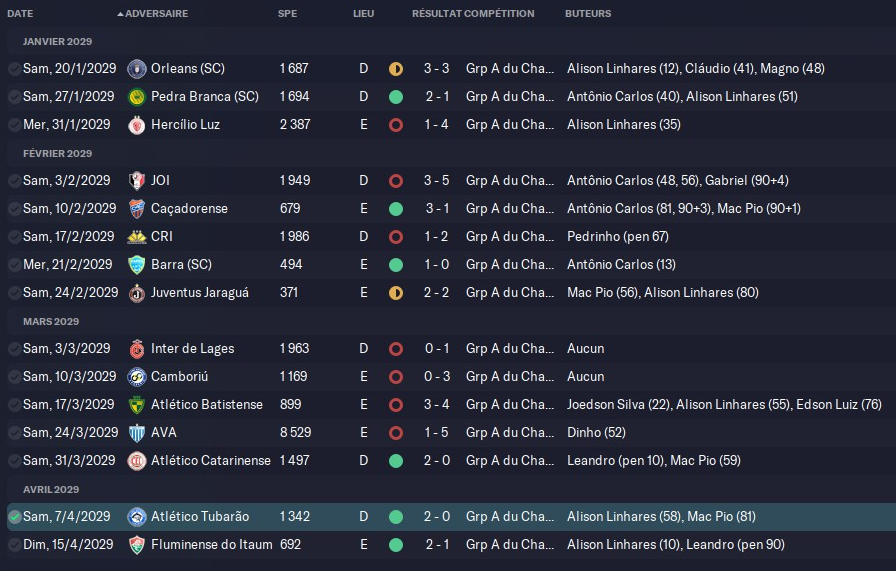
Task: Sort by the DATE column header
Action: [20, 14]
